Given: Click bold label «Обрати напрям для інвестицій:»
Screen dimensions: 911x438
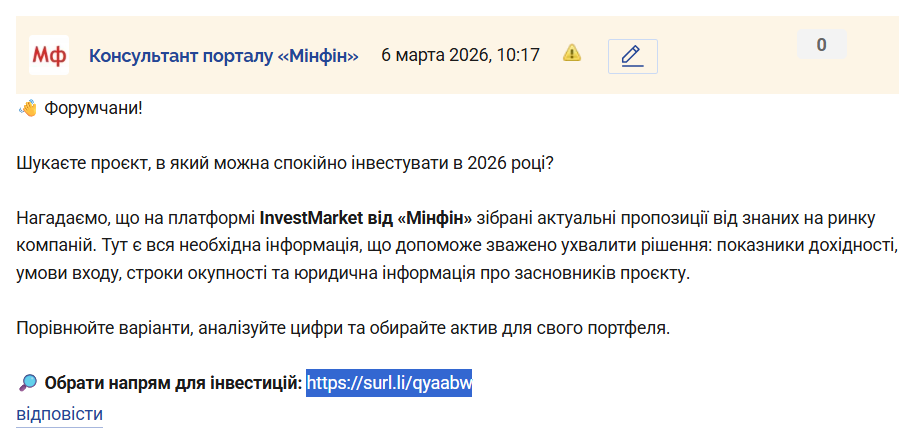Looking at the screenshot, I should click(173, 382).
